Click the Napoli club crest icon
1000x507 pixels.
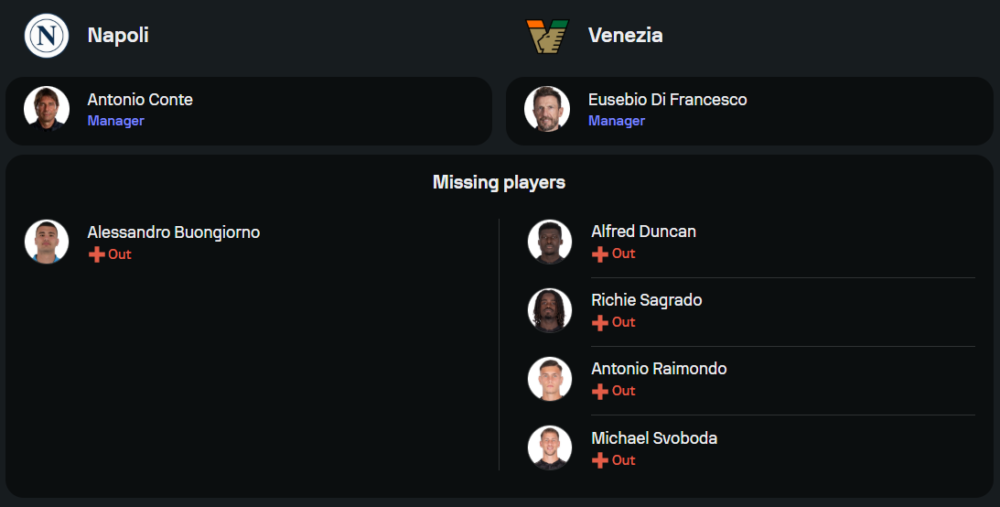pyautogui.click(x=47, y=36)
